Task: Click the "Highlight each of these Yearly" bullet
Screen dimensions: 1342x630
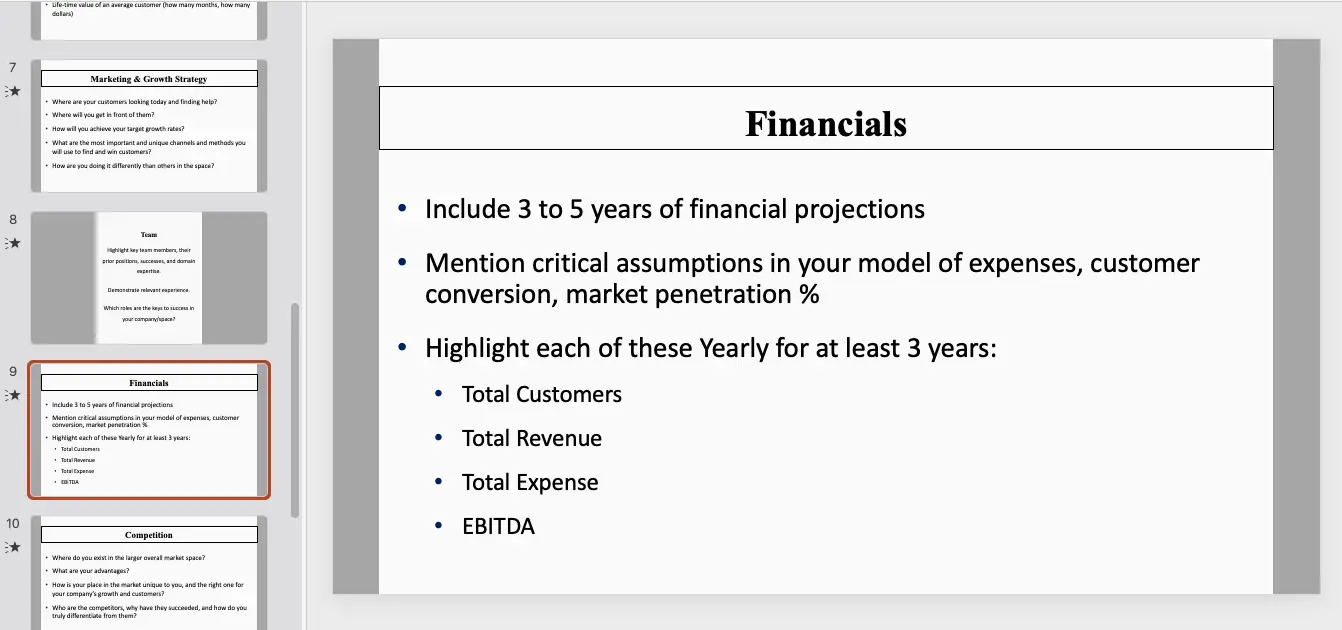Action: (x=710, y=348)
